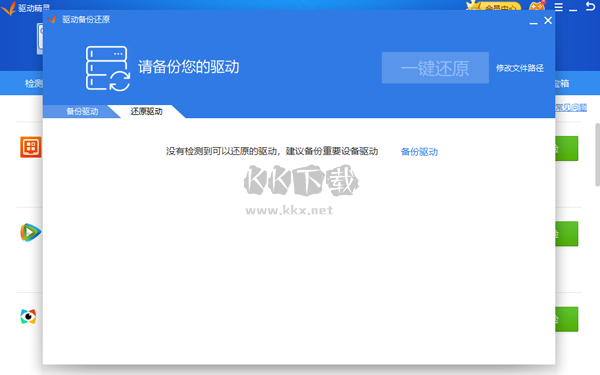Open the 检测 tab in main window
This screenshot has height=375, width=600.
[34, 83]
